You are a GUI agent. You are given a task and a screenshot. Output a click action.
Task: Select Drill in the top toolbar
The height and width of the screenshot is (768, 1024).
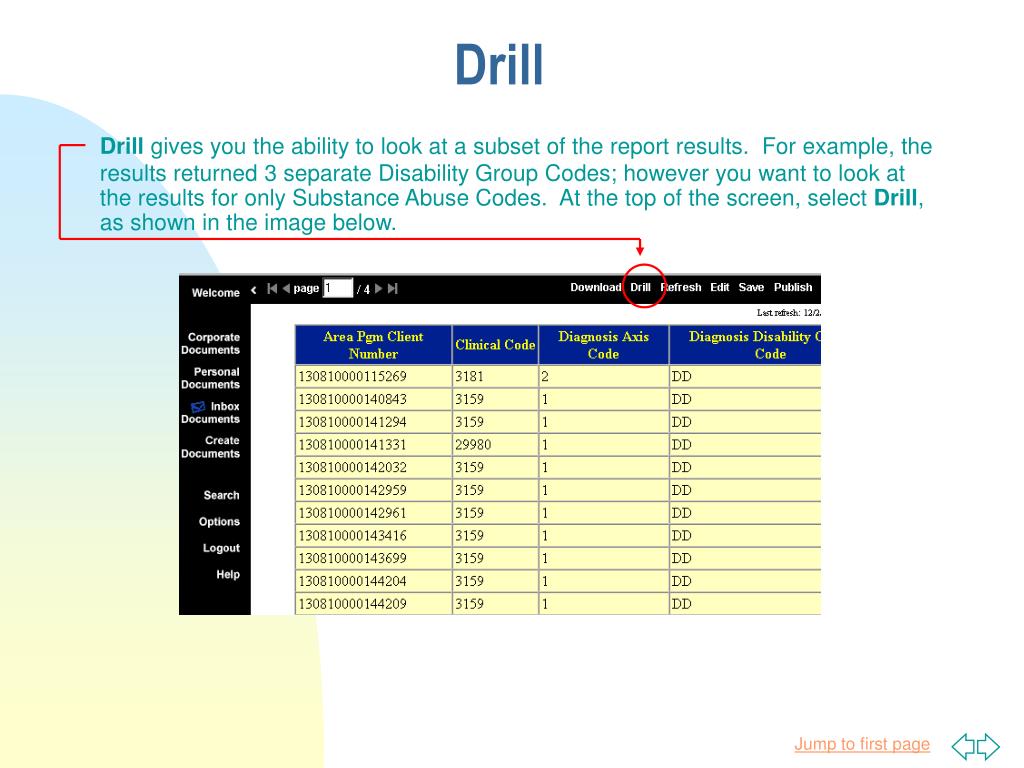[x=640, y=287]
